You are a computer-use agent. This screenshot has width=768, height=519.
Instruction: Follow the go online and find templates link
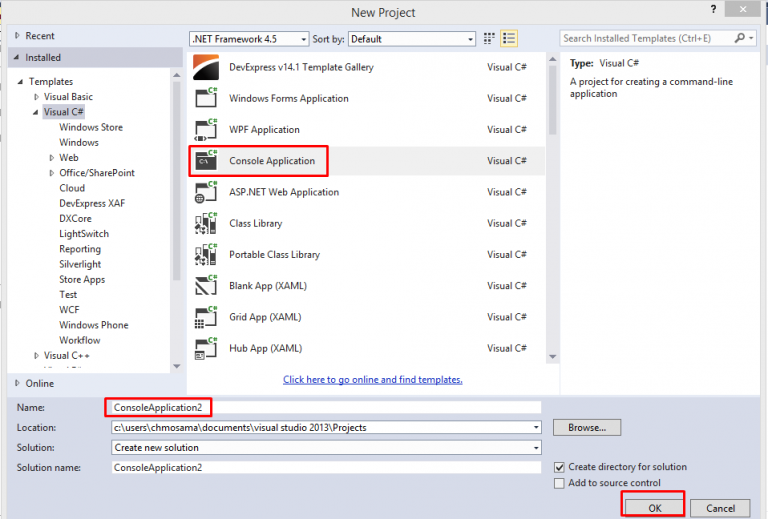pos(373,379)
